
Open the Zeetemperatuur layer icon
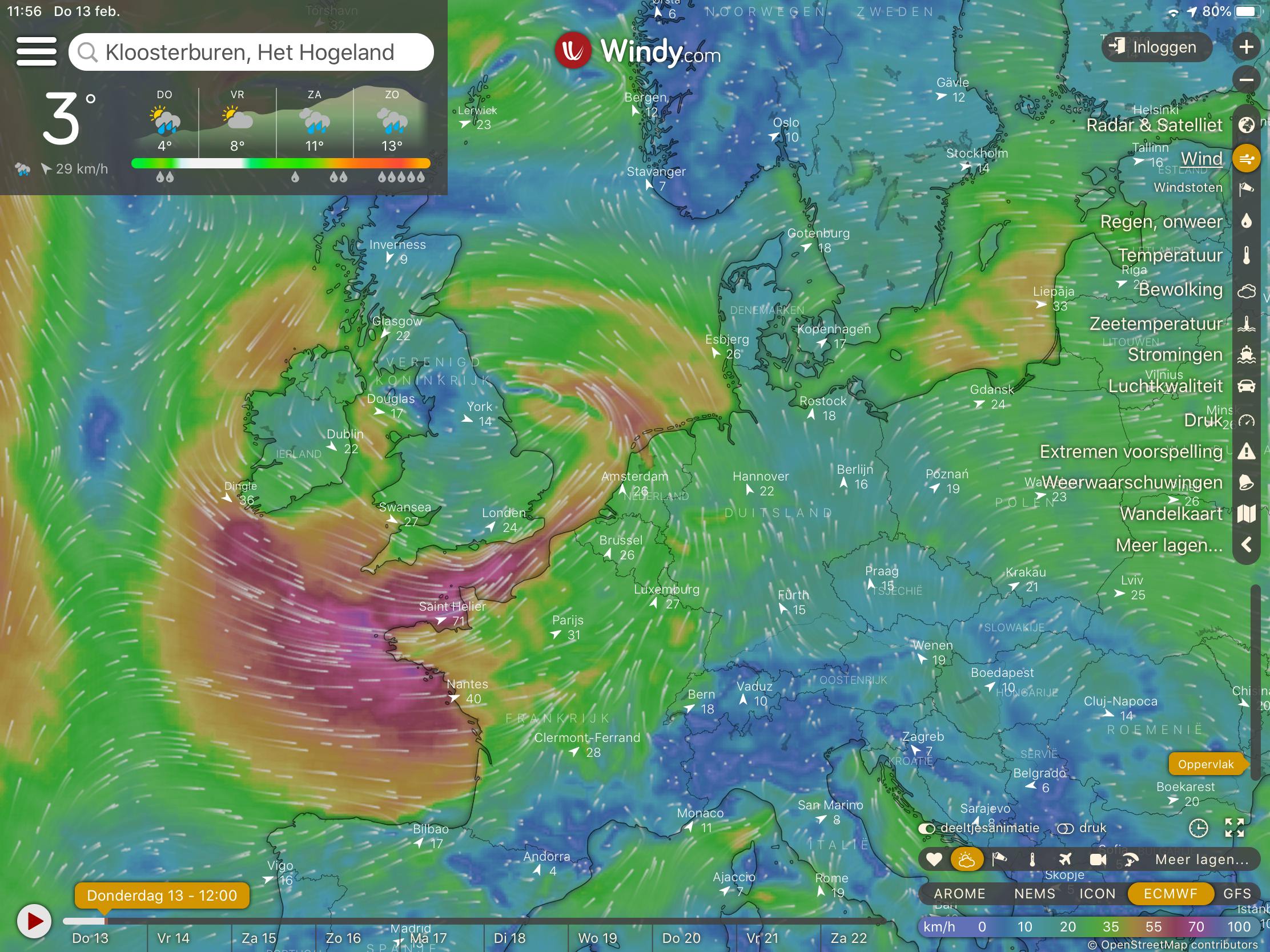tap(1247, 324)
